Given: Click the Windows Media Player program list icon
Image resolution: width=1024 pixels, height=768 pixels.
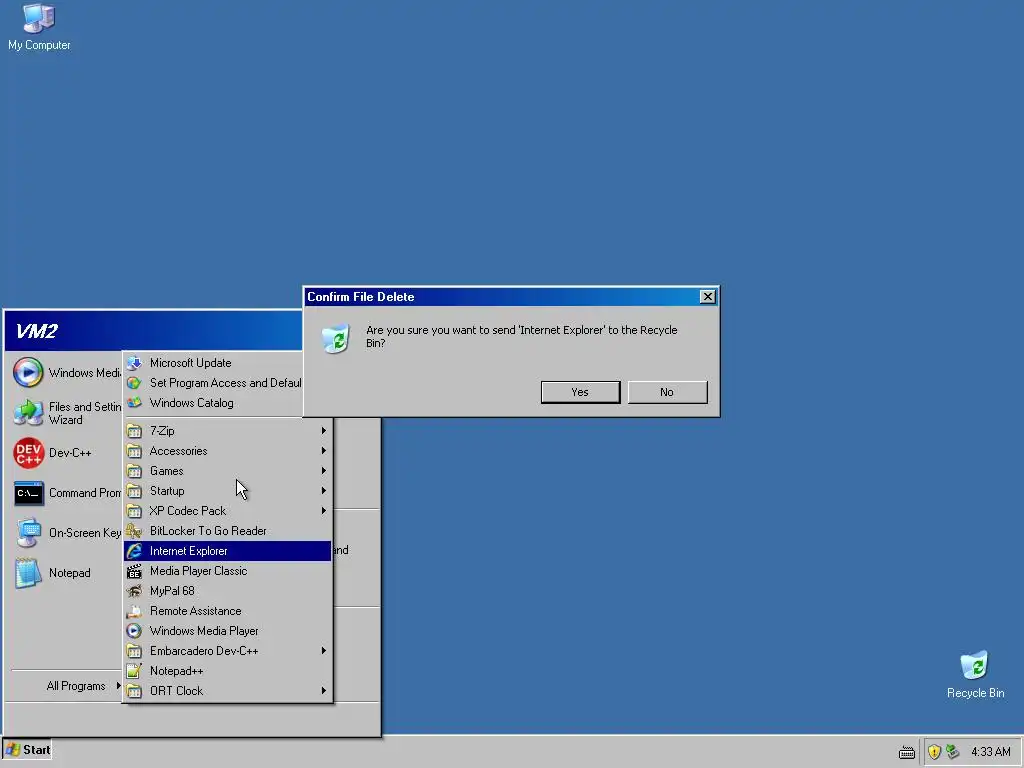Looking at the screenshot, I should (134, 631).
